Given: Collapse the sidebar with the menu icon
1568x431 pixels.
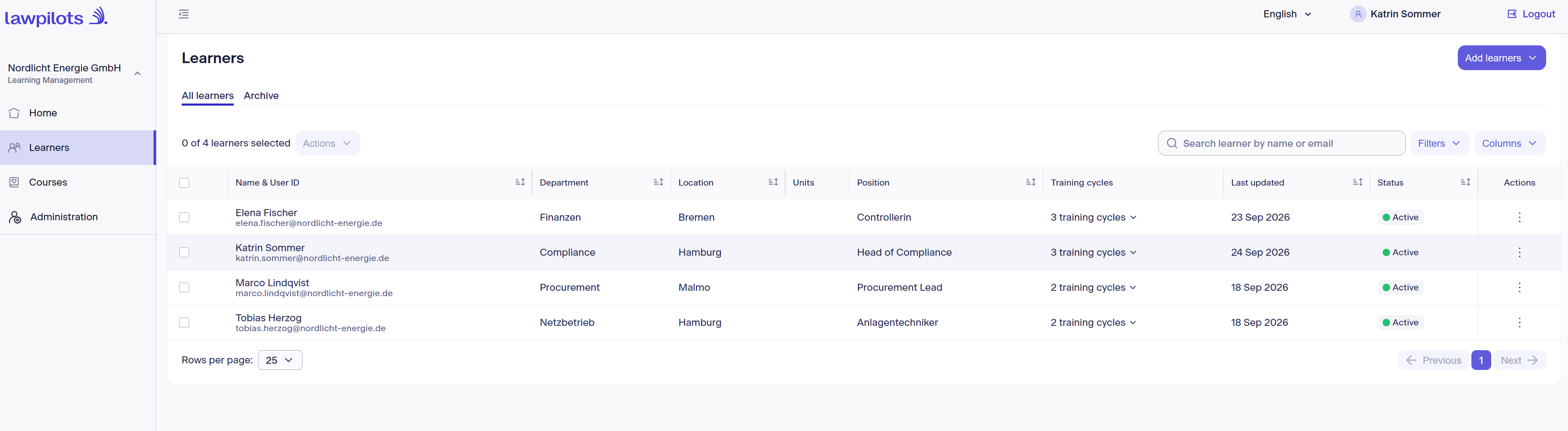Looking at the screenshot, I should pyautogui.click(x=183, y=14).
